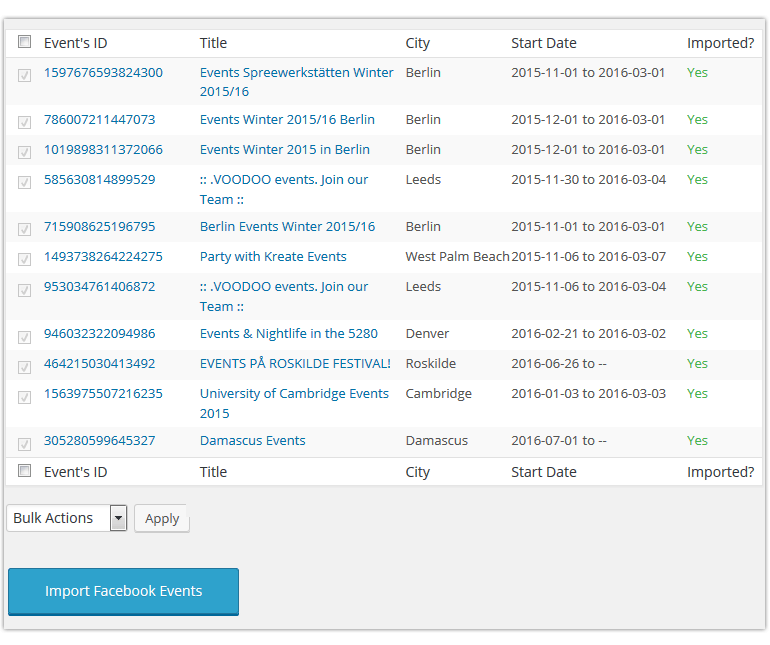This screenshot has width=770, height=645.
Task: Open event ID 464215030413492 link
Action: (x=99, y=364)
